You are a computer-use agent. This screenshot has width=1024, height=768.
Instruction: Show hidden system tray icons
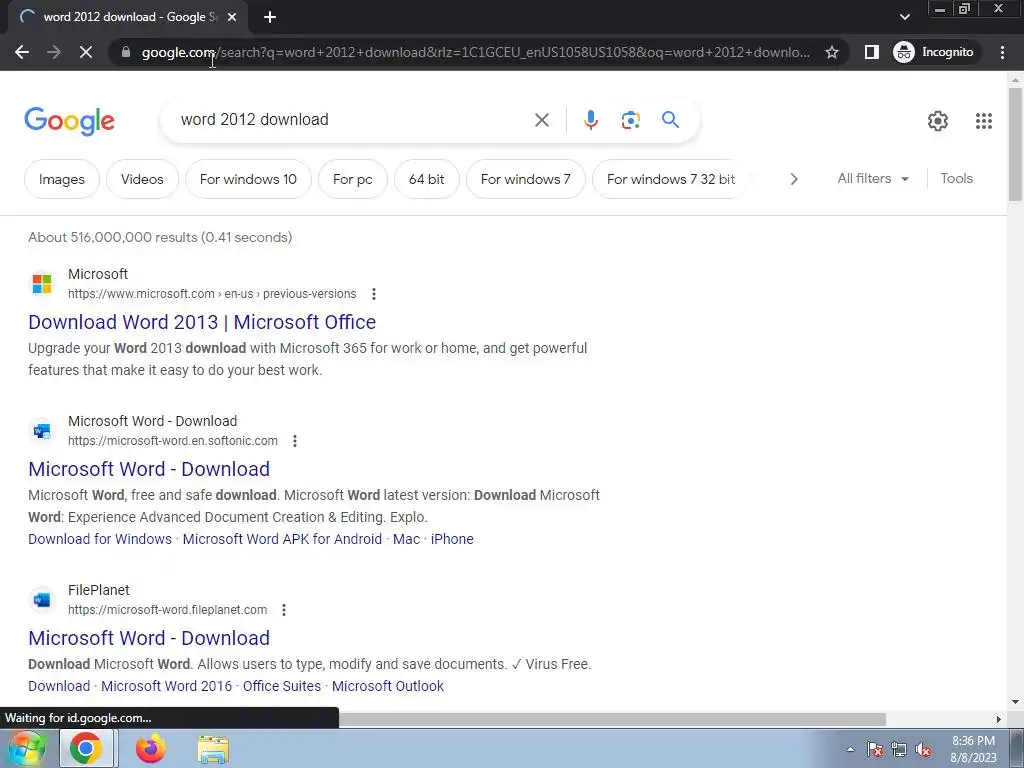tap(850, 750)
